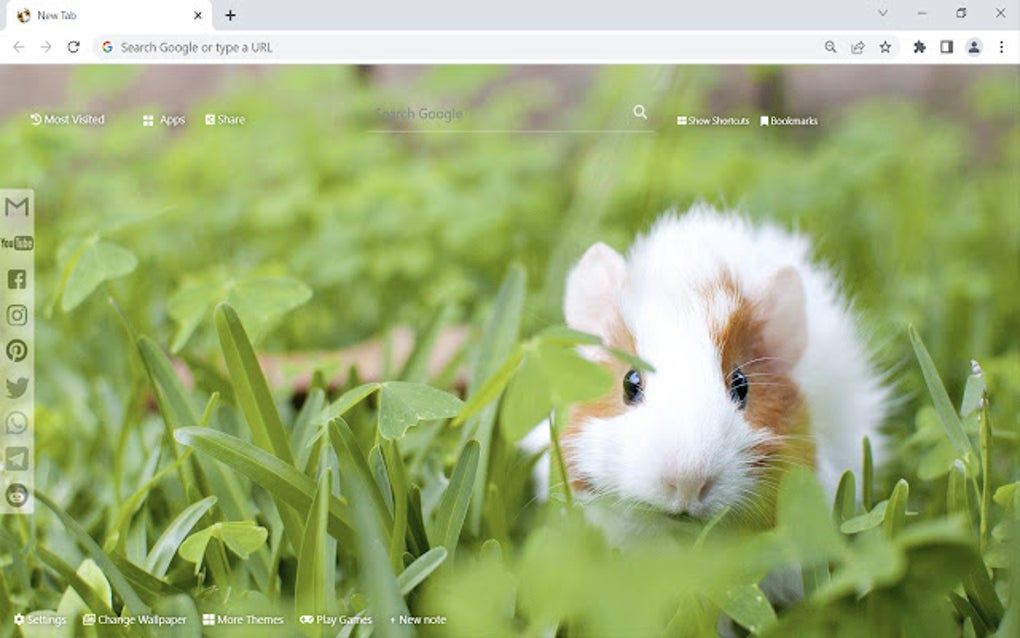Click the share-this-page icon in the address bar

point(858,47)
